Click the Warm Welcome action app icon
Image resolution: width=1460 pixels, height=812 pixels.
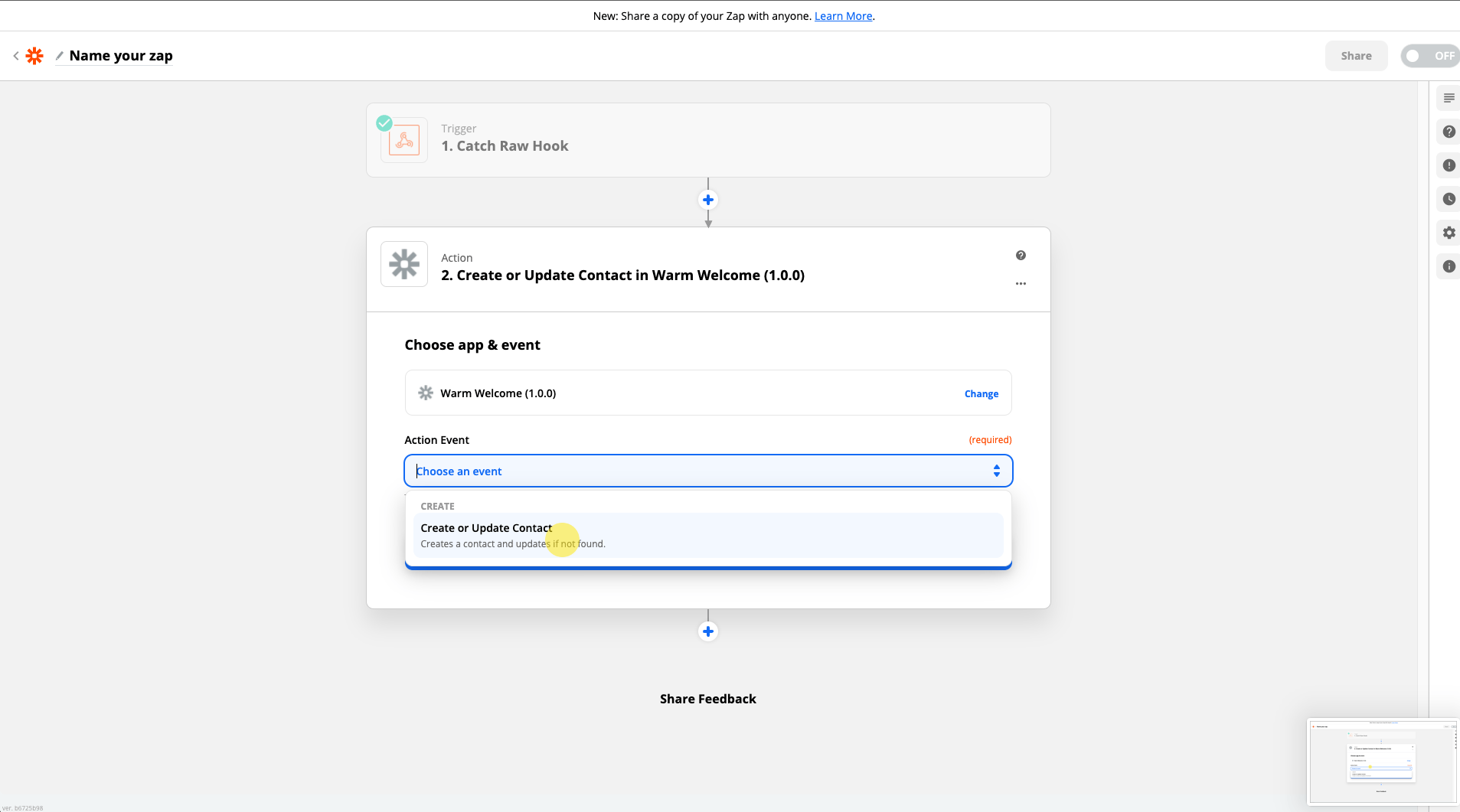click(x=404, y=264)
